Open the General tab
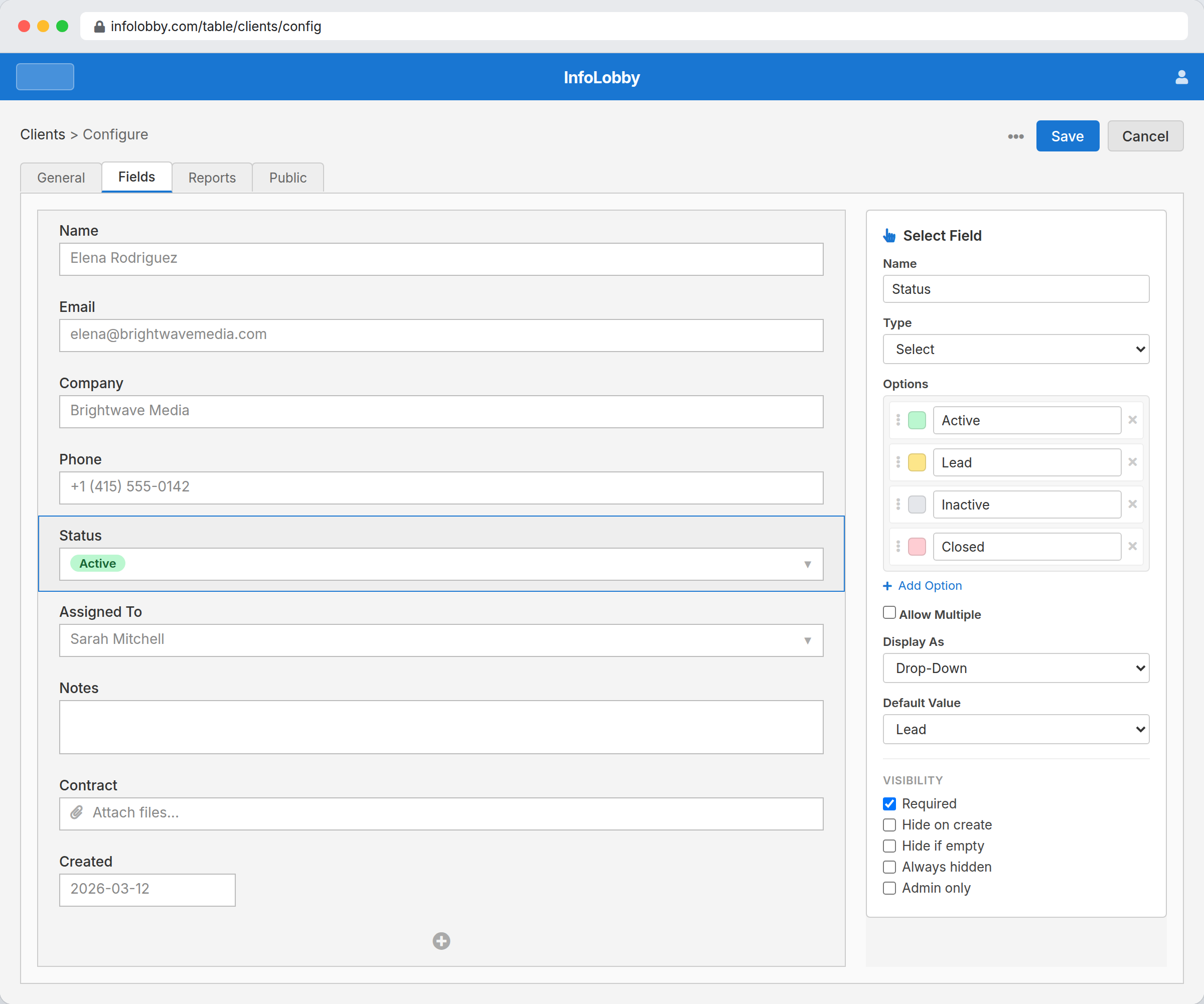The height and width of the screenshot is (1004, 1204). click(61, 178)
